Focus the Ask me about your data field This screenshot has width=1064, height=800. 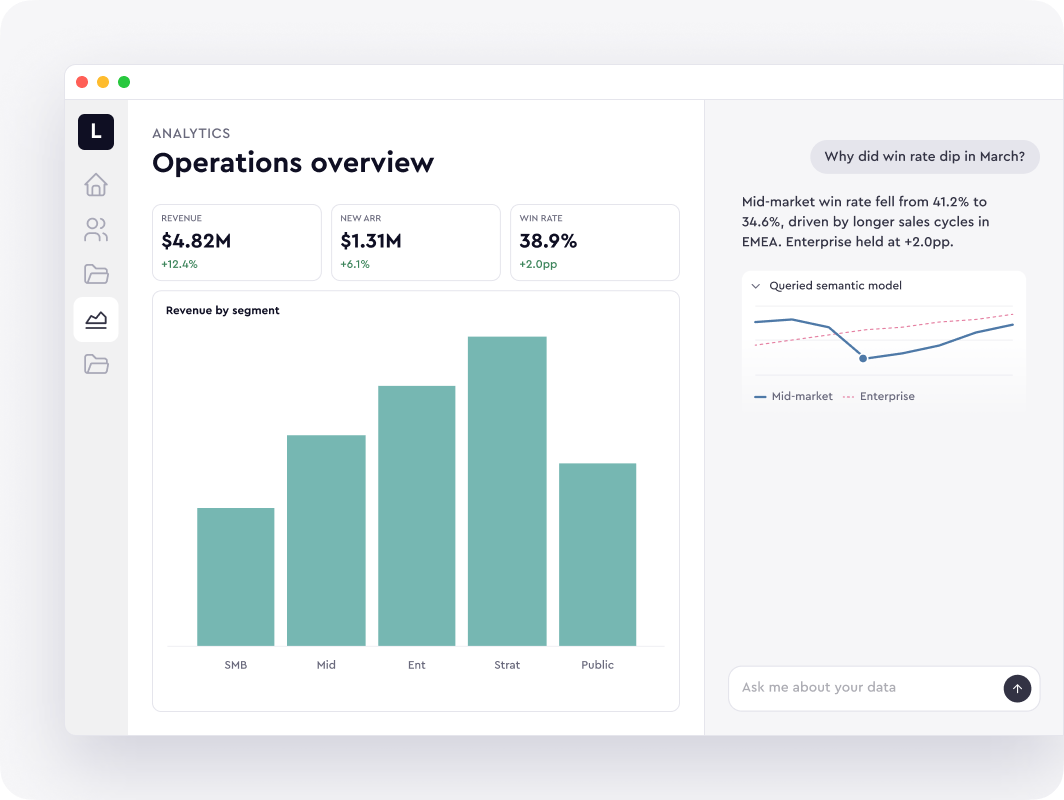[x=884, y=688]
